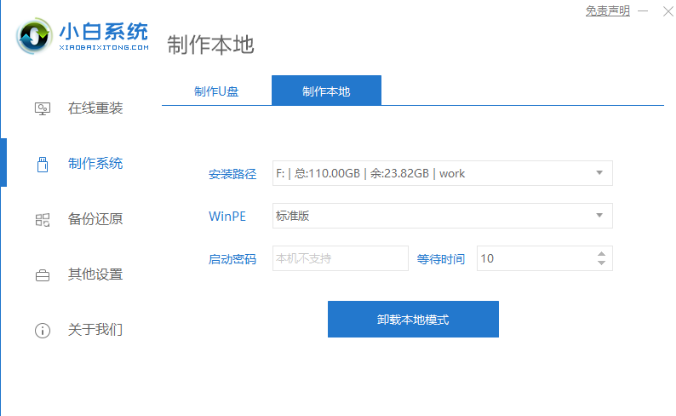
Task: Select the 制作本地 tab
Action: (326, 91)
